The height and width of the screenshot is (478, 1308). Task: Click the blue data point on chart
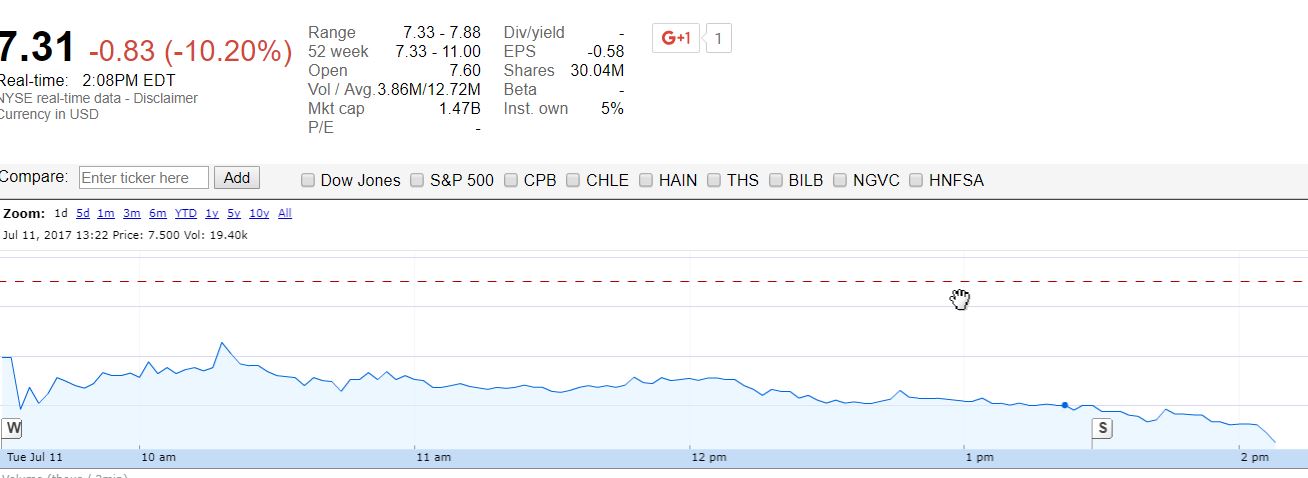(x=1065, y=405)
